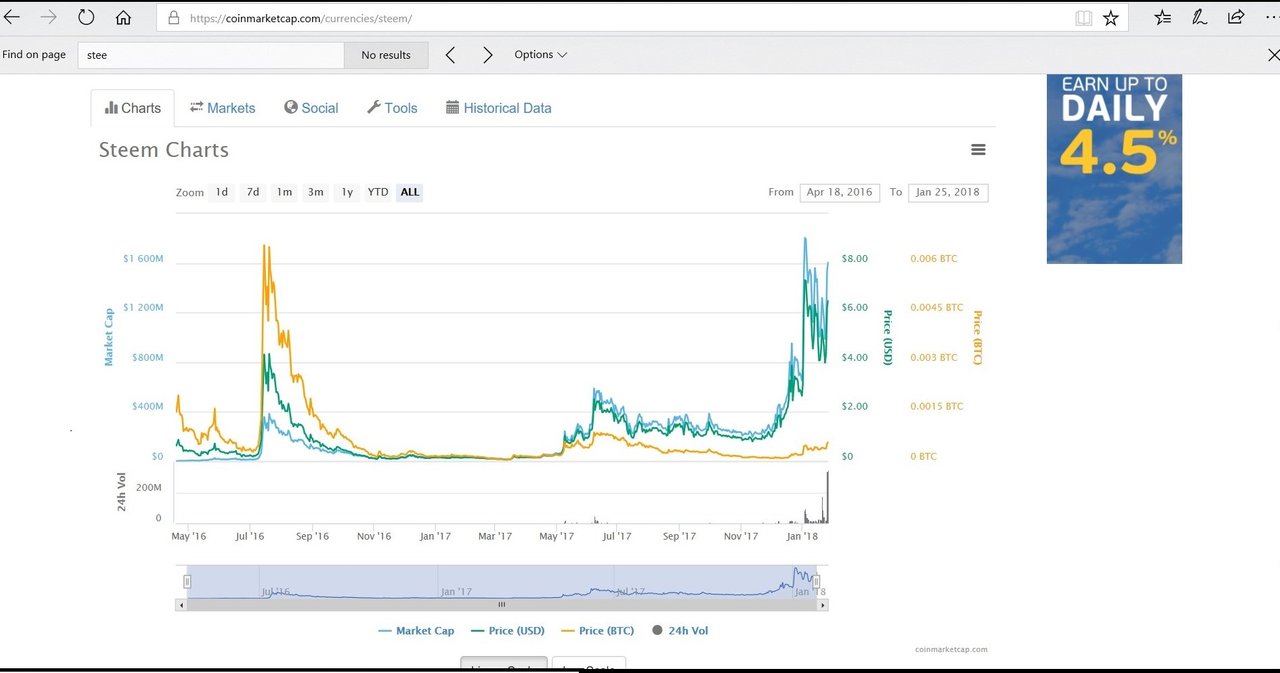
Task: Expand the find Options dropdown
Action: 541,55
